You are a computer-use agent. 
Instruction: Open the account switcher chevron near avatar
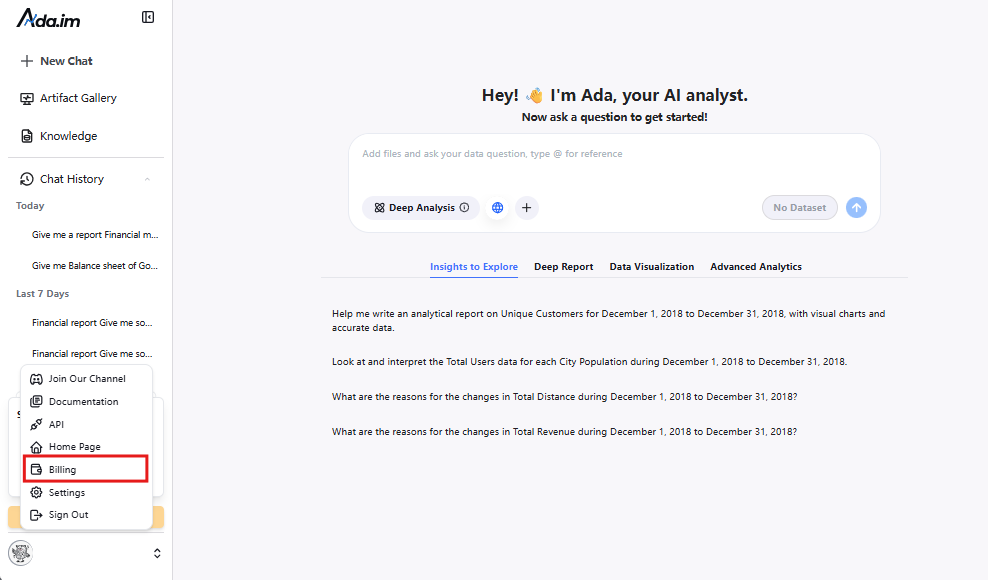point(157,552)
